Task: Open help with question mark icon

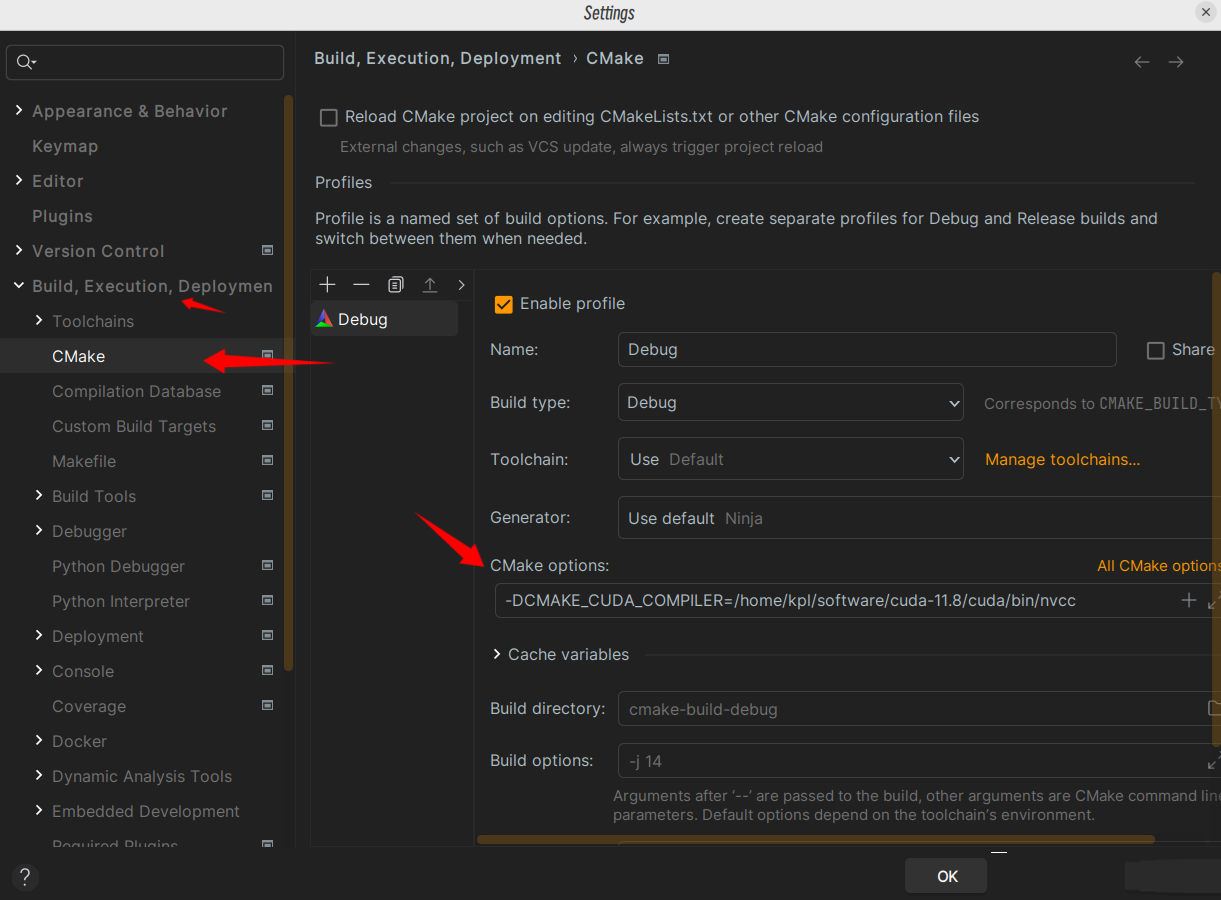Action: click(x=25, y=877)
